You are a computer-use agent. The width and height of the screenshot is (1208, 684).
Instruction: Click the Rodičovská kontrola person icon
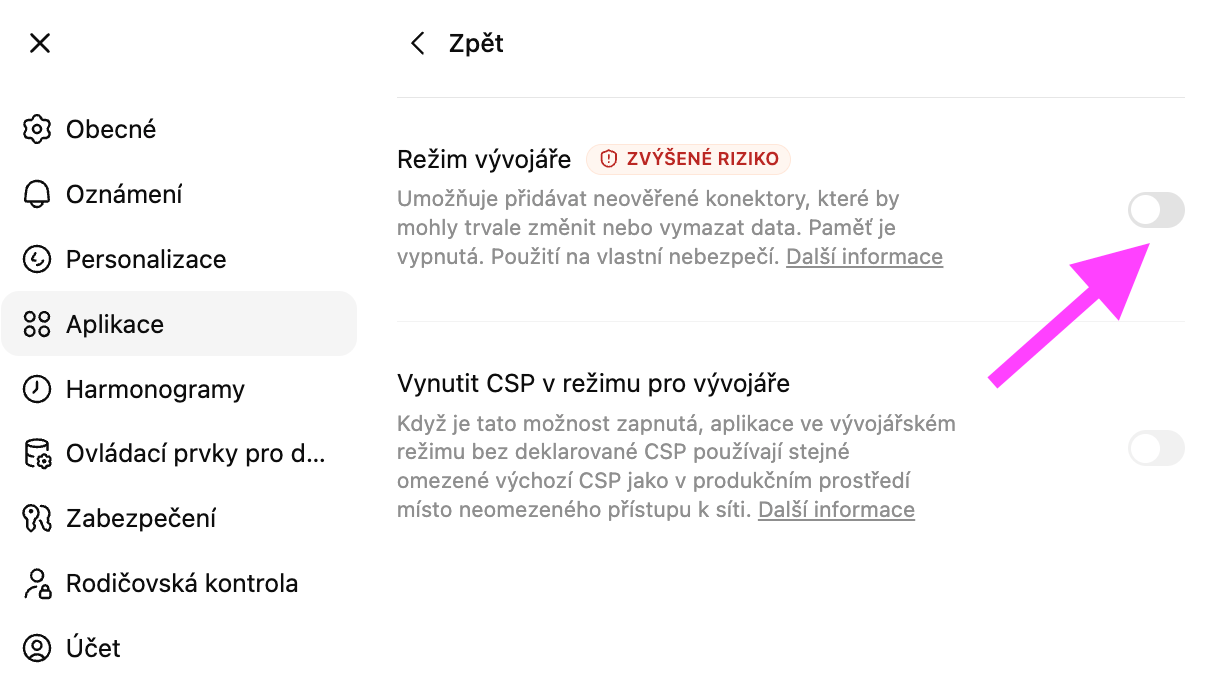click(x=37, y=583)
